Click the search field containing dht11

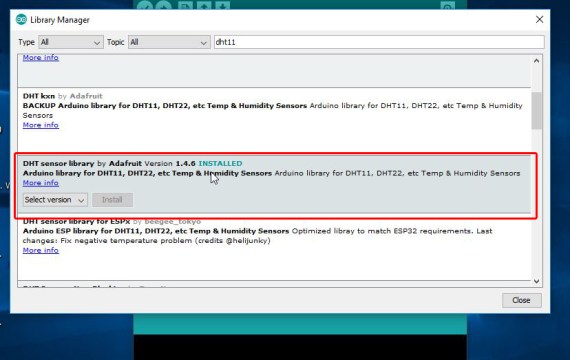tap(379, 42)
